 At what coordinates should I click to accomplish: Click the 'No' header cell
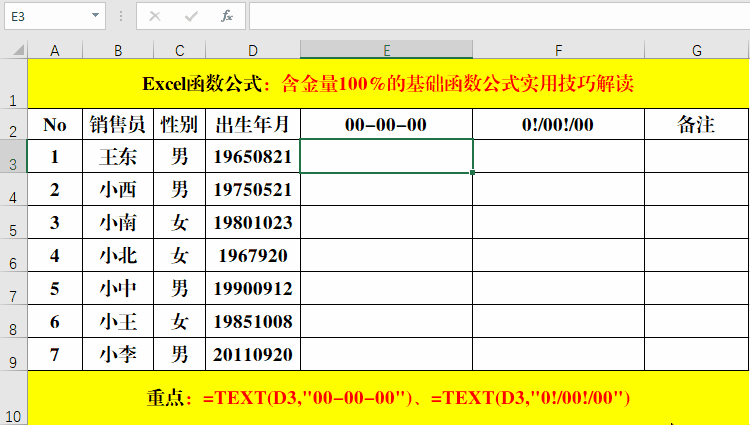pyautogui.click(x=55, y=124)
